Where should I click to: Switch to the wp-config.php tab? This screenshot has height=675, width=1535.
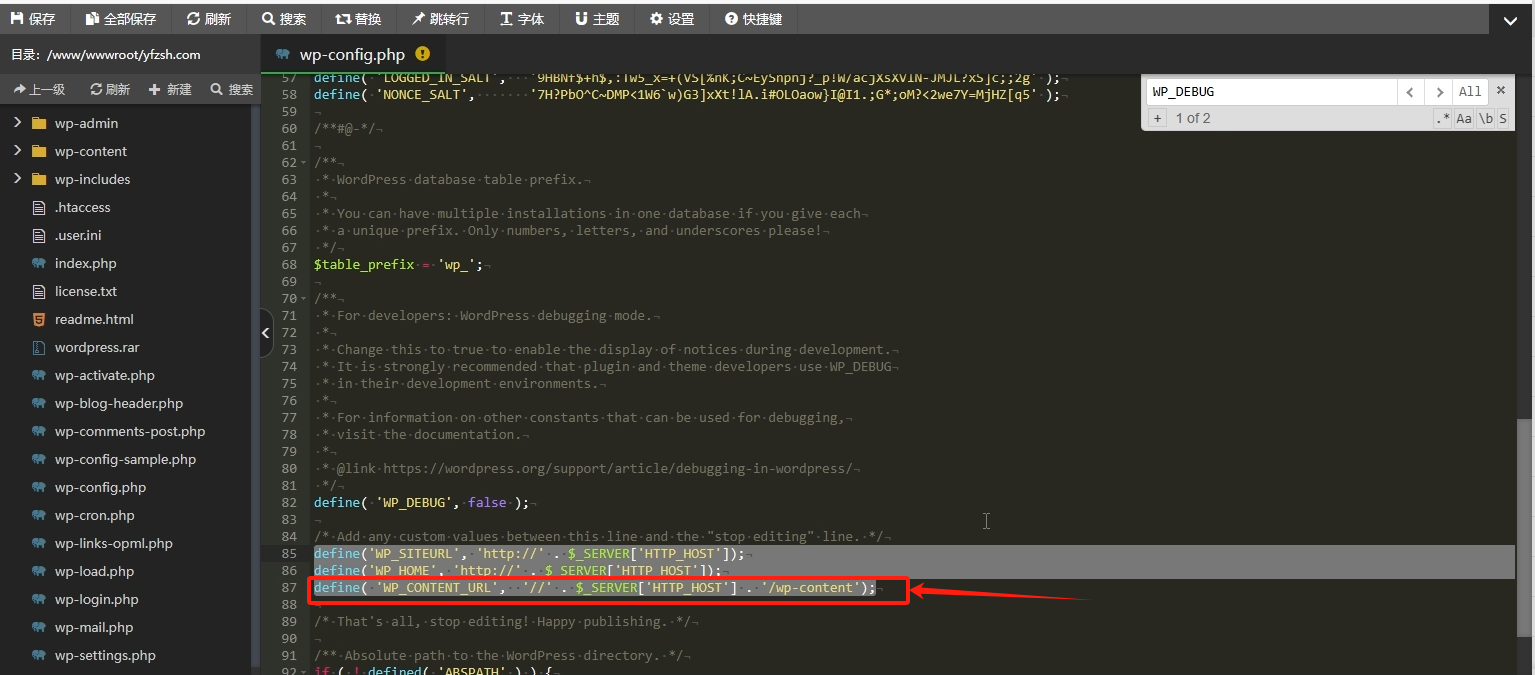[353, 54]
